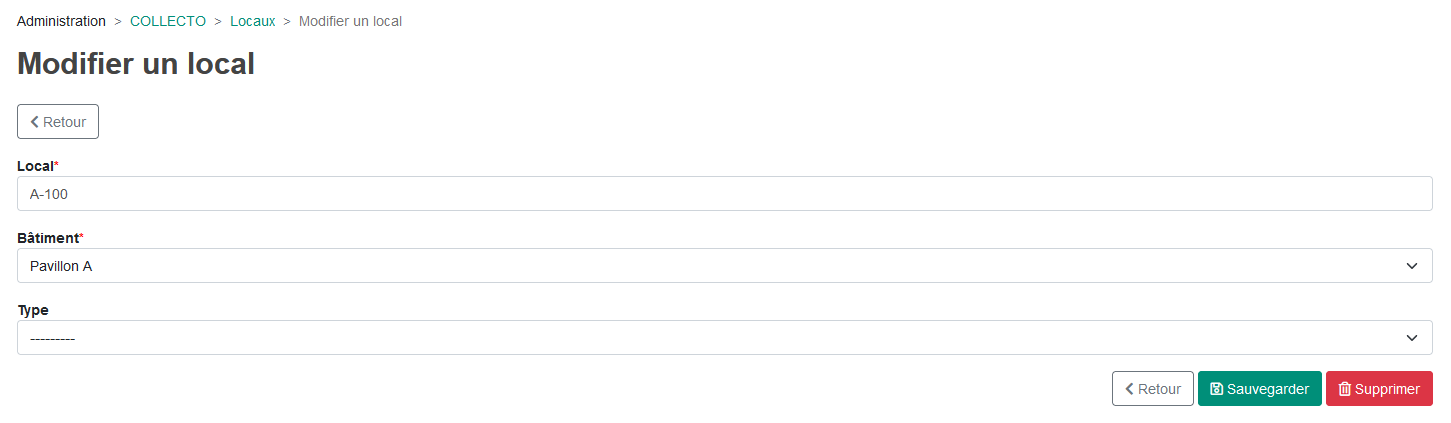Screen dimensions: 1451x423
Task: Delete the local with the Supprimer button
Action: pyautogui.click(x=1379, y=389)
